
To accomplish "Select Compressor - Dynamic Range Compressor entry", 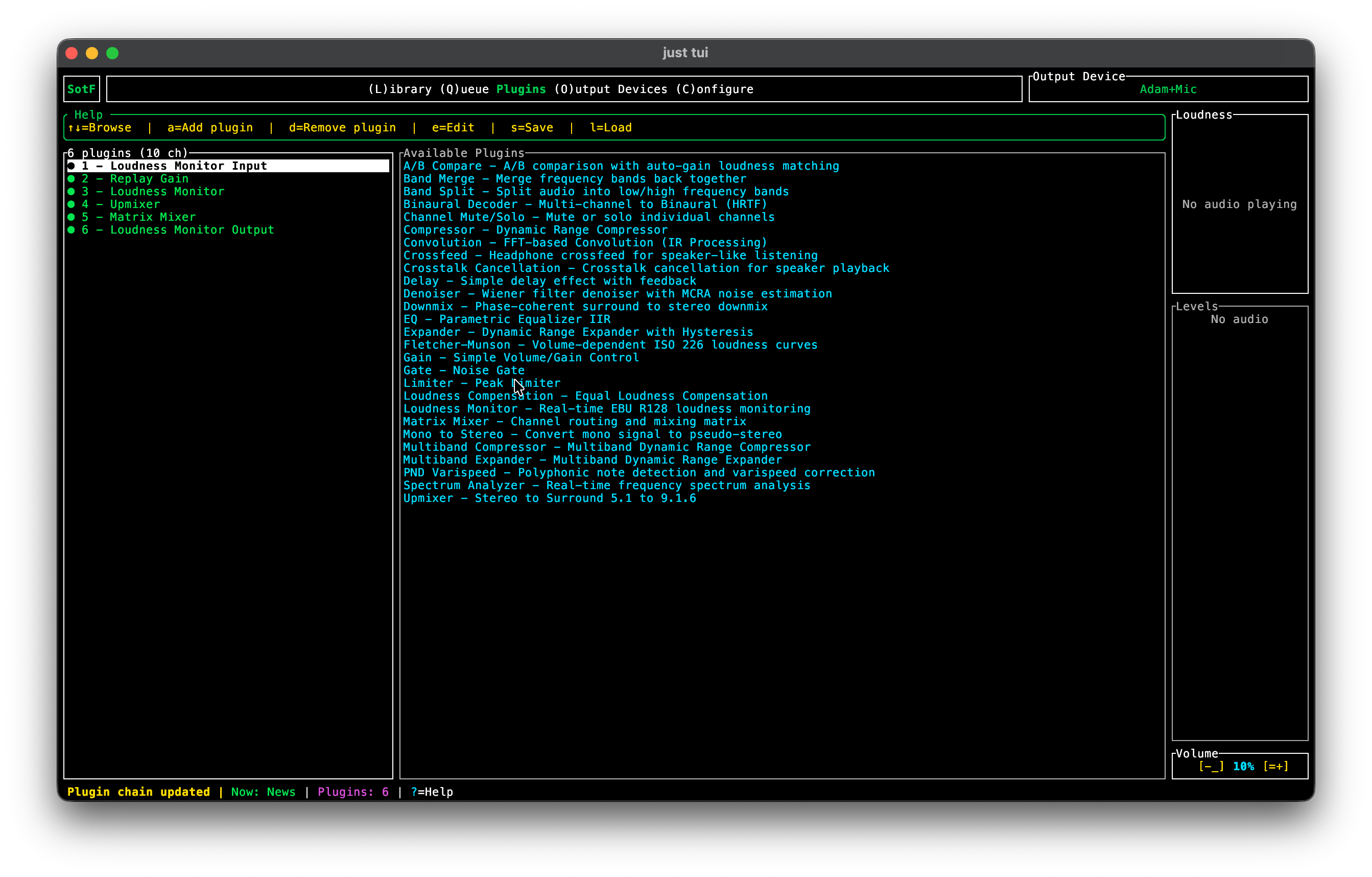I will [536, 230].
